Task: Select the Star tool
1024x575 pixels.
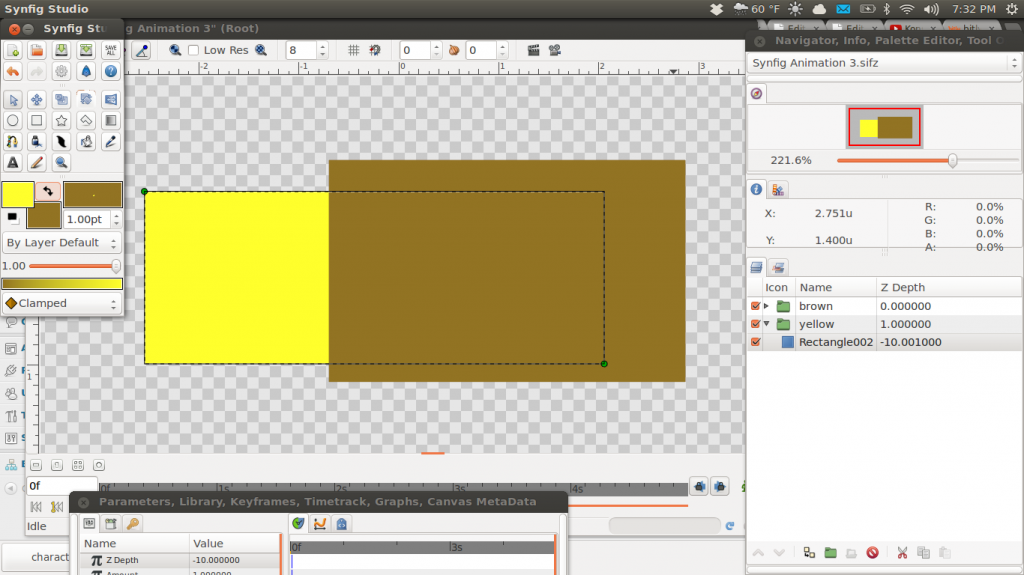Action: pyautogui.click(x=61, y=121)
